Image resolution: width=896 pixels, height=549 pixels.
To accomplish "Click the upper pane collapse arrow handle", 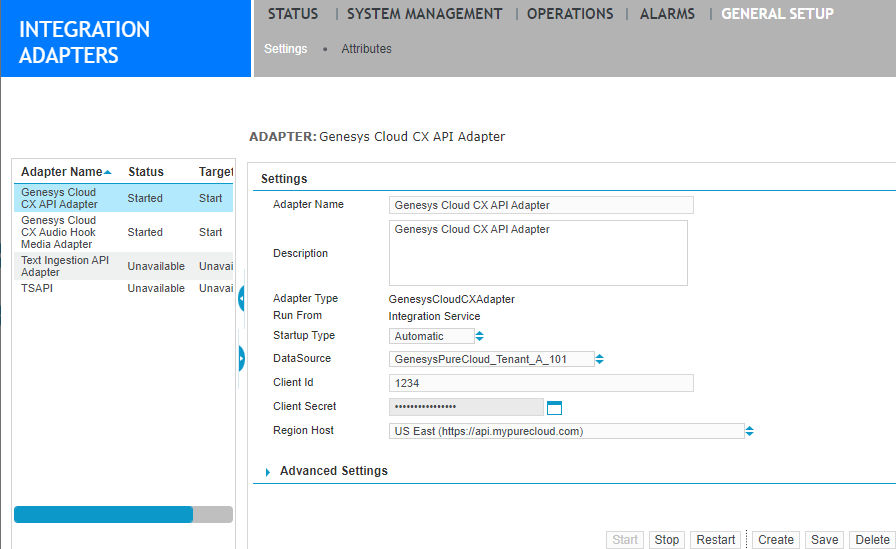I will coord(242,298).
